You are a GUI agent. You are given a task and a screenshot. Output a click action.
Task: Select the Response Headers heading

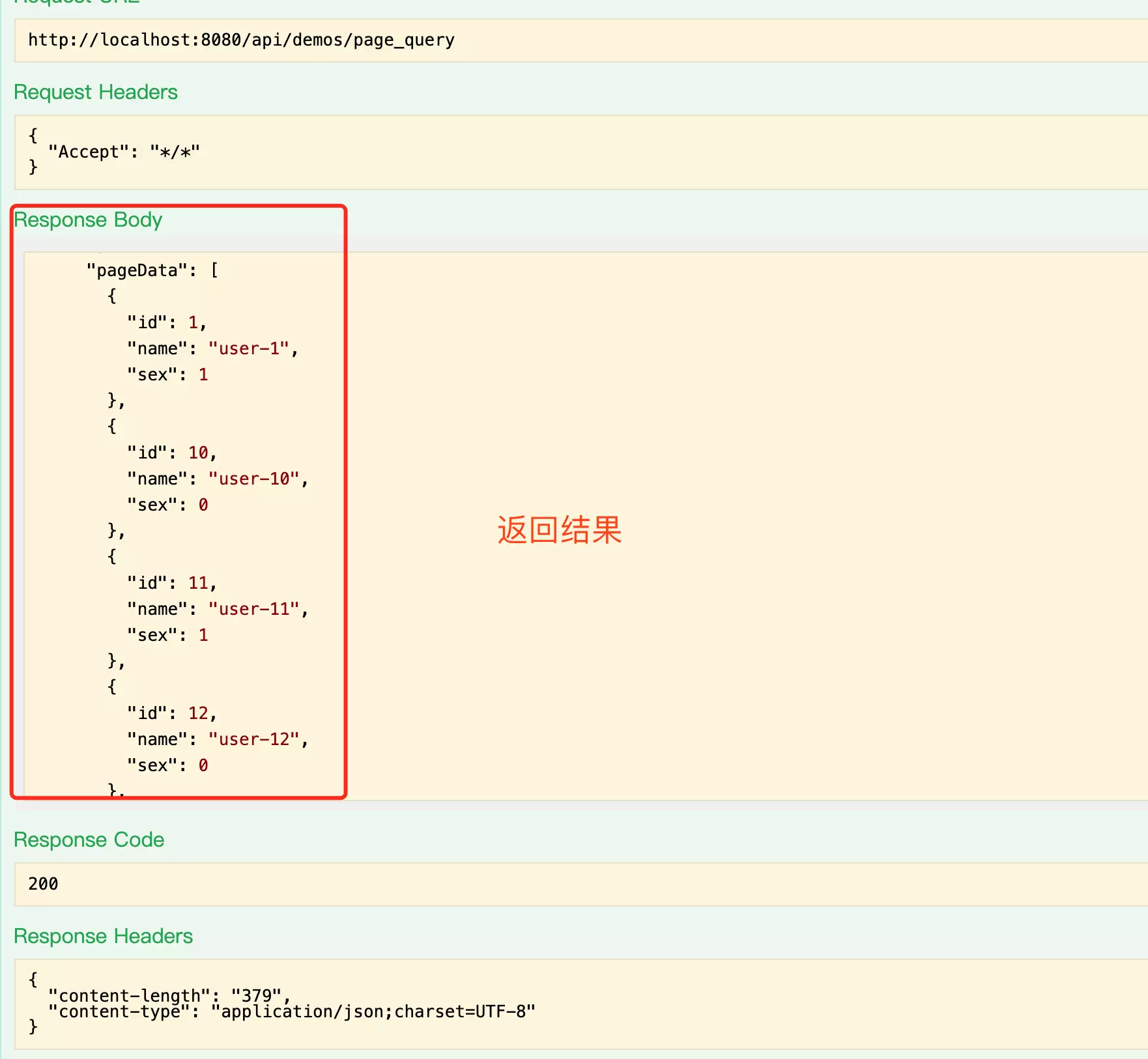104,937
